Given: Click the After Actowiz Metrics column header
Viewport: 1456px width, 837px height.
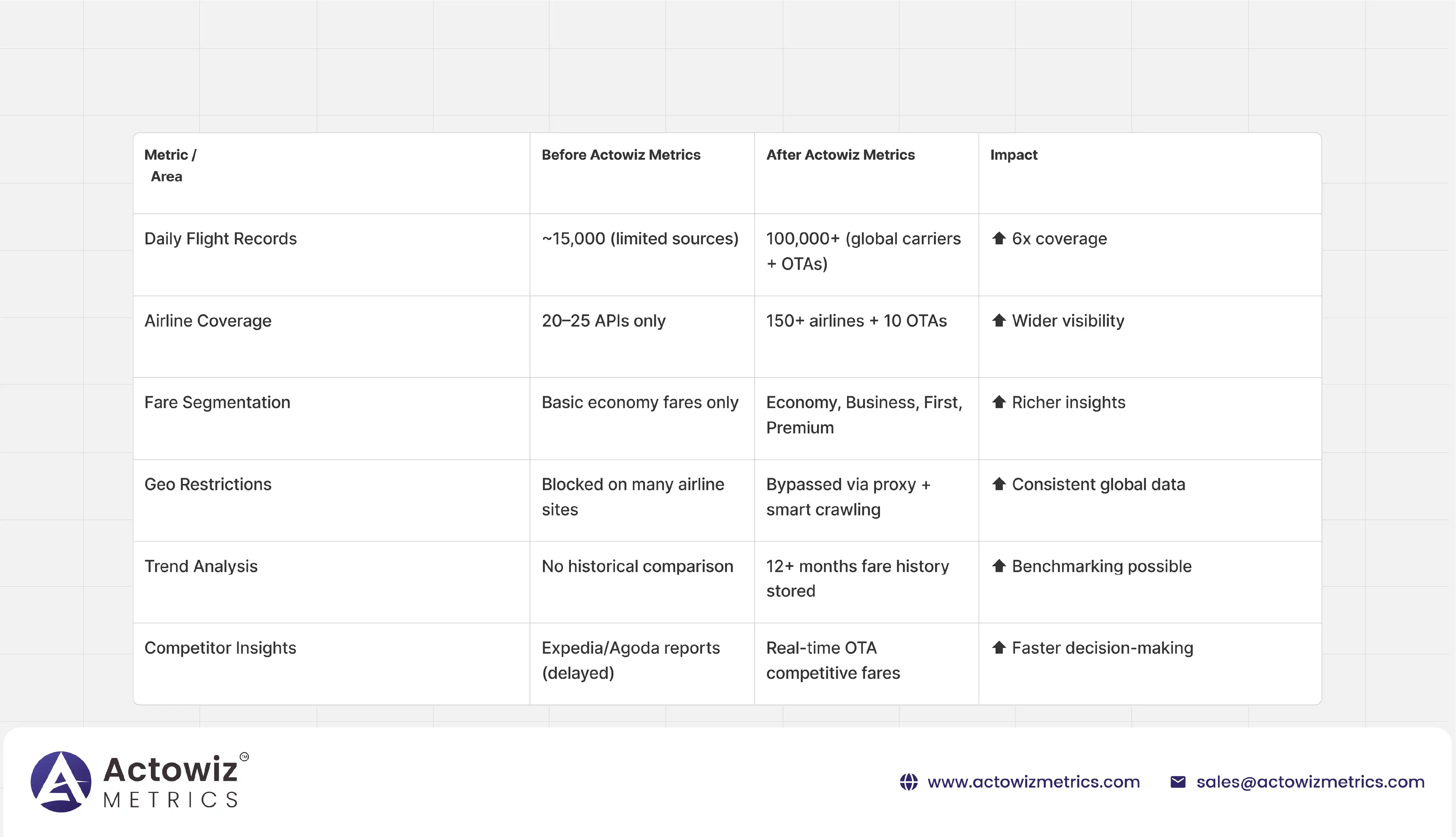Looking at the screenshot, I should [840, 155].
